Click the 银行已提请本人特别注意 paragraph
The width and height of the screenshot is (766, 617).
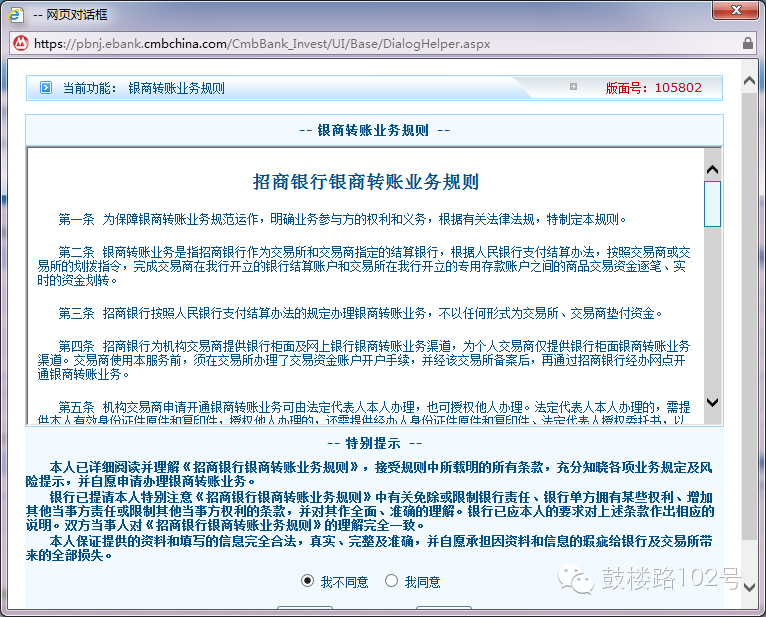[370, 511]
